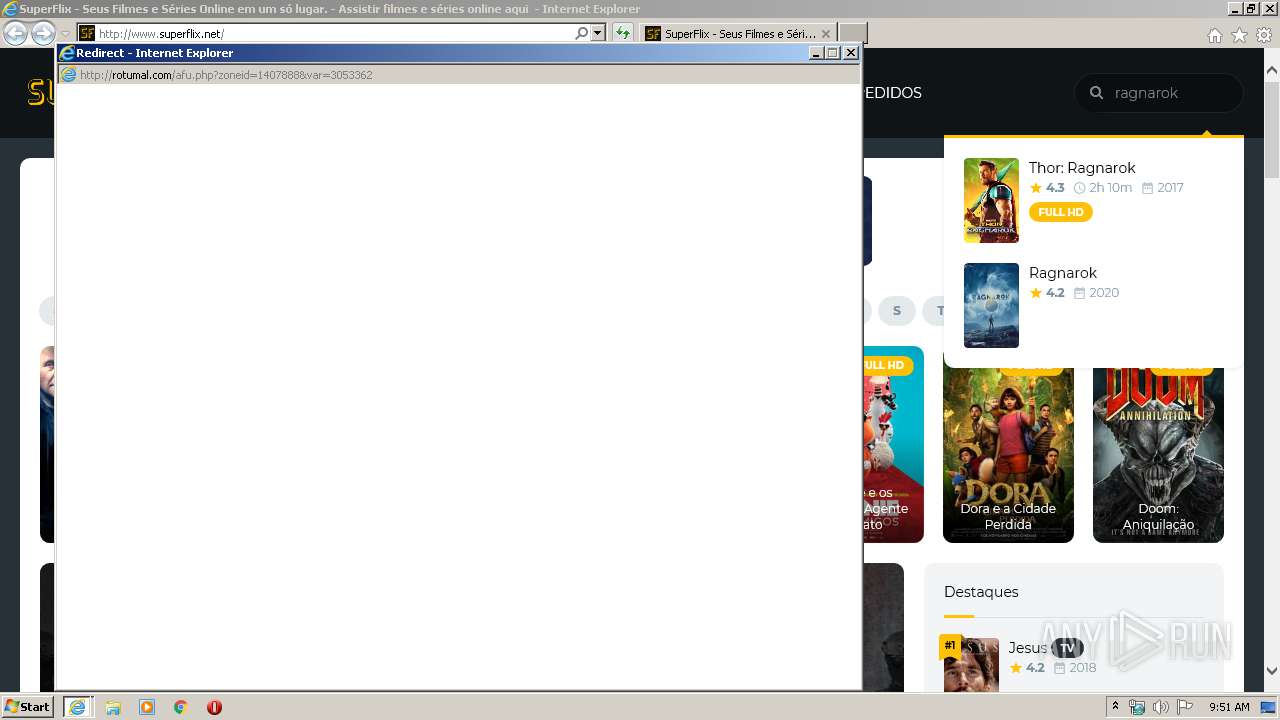Show hidden system tray icons

click(x=1116, y=707)
